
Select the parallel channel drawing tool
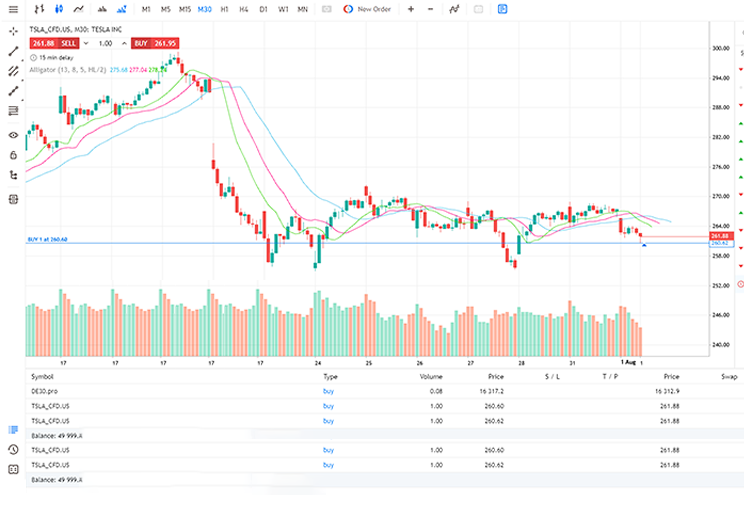click(x=13, y=72)
